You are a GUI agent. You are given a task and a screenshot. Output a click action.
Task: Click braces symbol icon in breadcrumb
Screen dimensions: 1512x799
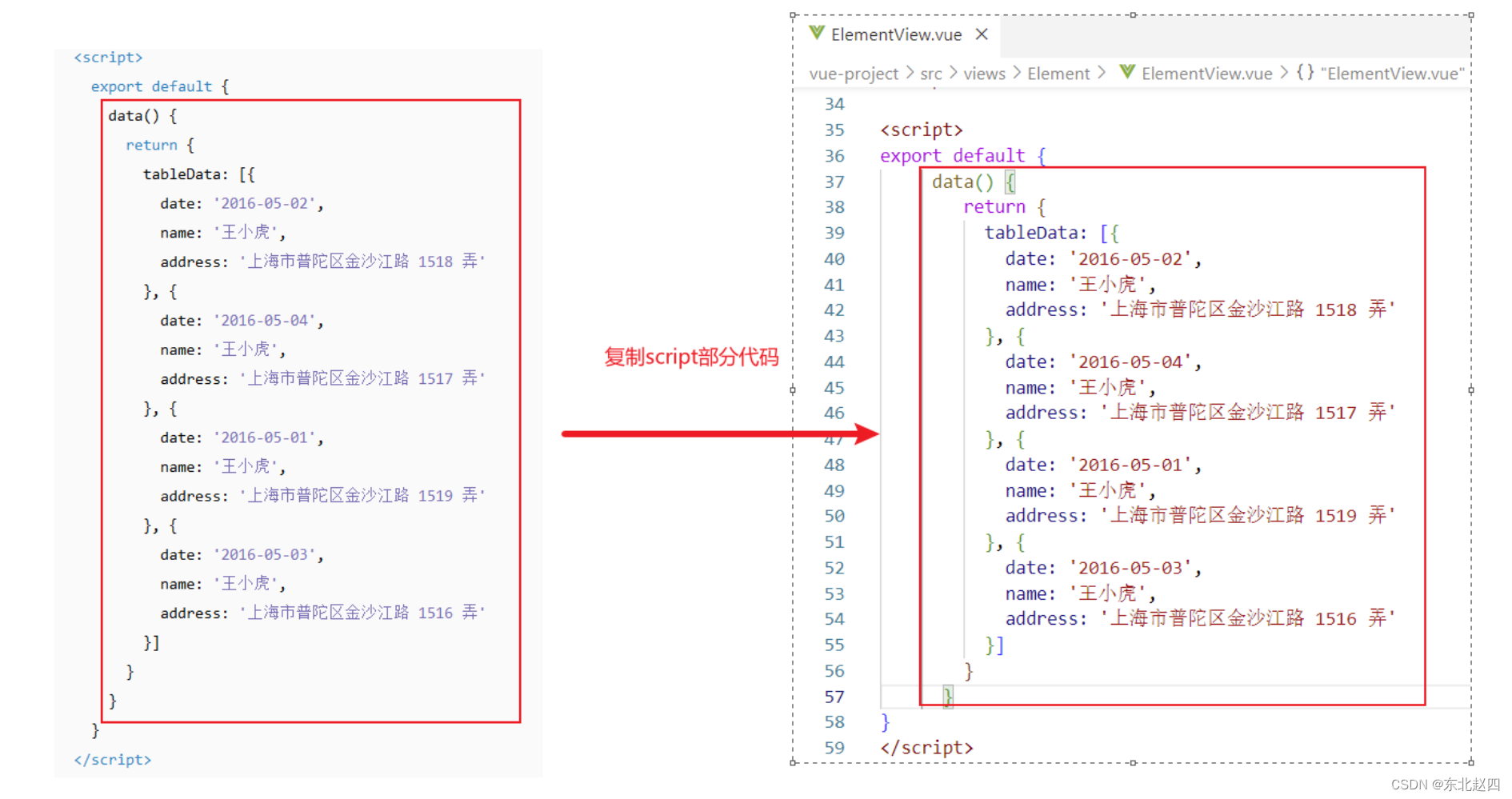point(1305,72)
